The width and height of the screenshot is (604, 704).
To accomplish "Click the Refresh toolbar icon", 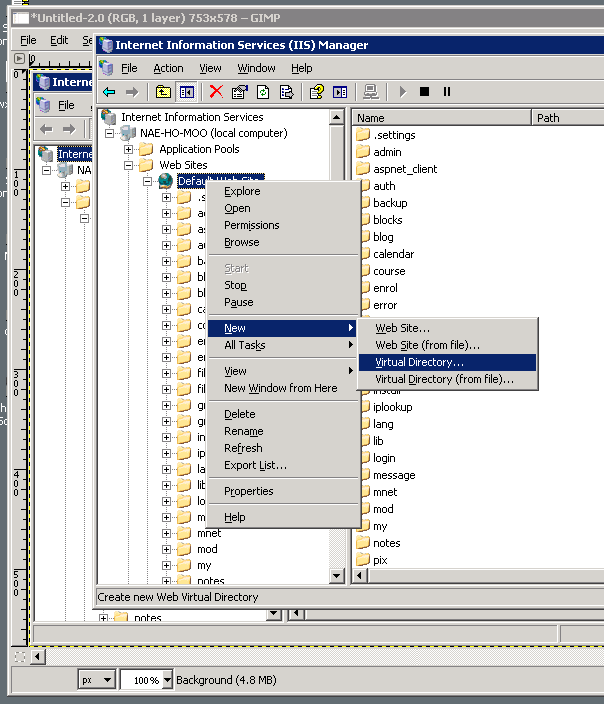I will pyautogui.click(x=263, y=92).
